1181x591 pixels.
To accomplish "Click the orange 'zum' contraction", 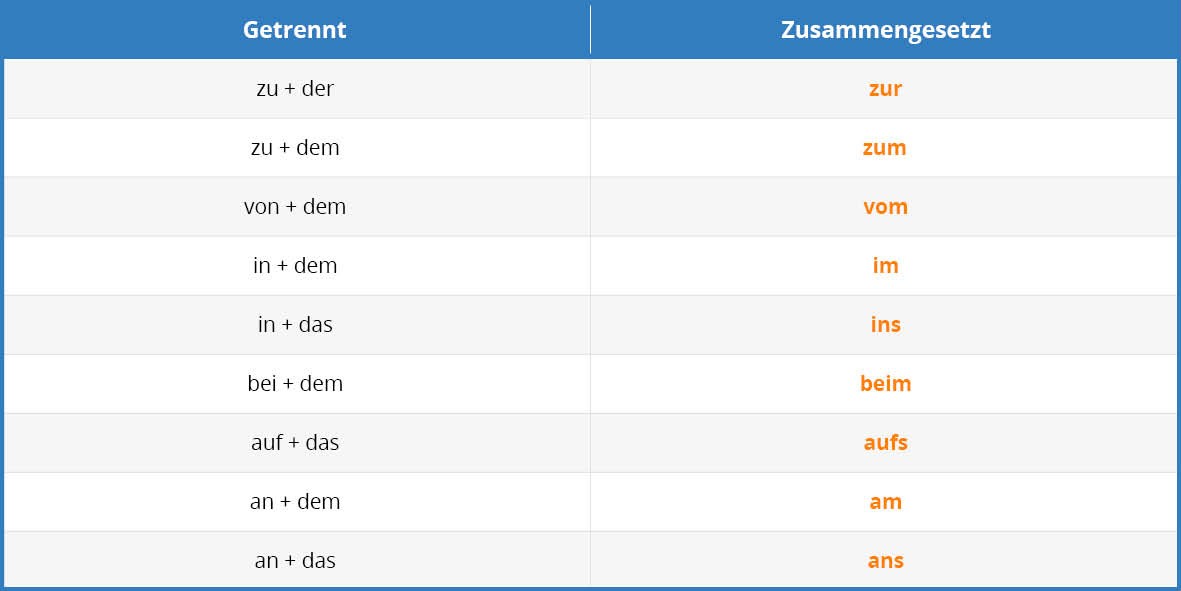I will (x=885, y=148).
